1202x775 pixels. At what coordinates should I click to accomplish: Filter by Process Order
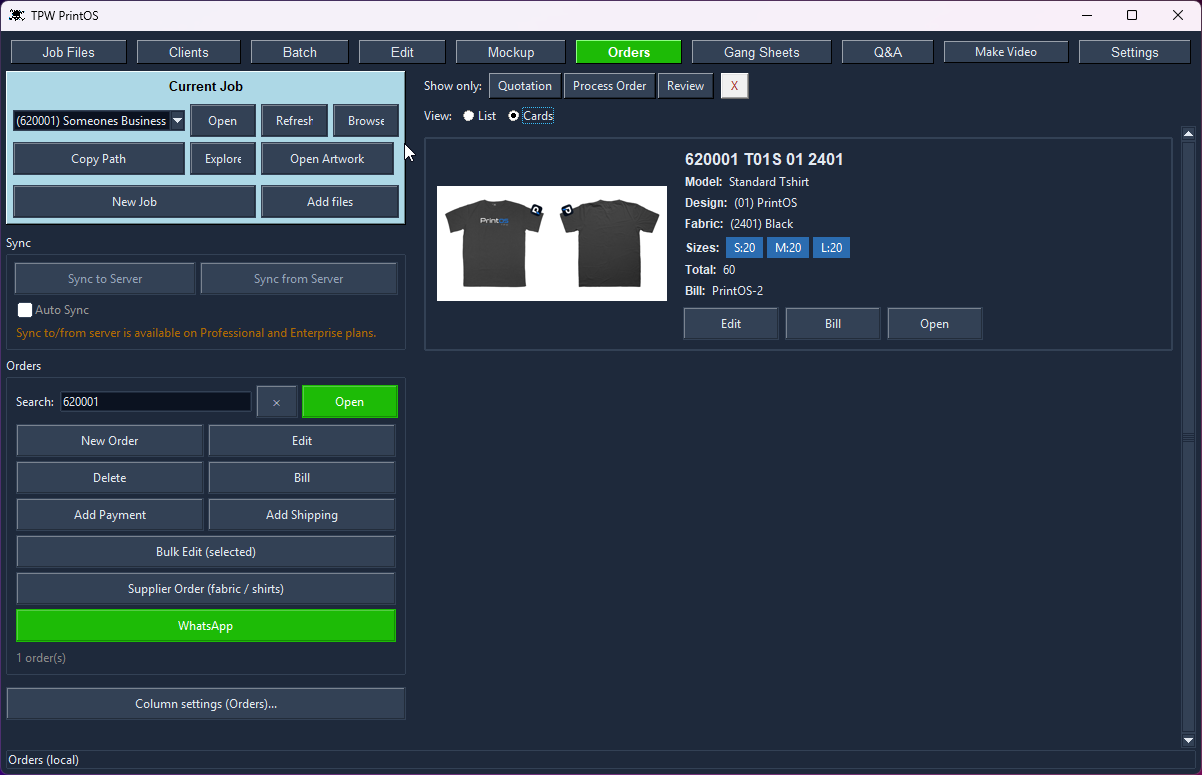pos(609,86)
